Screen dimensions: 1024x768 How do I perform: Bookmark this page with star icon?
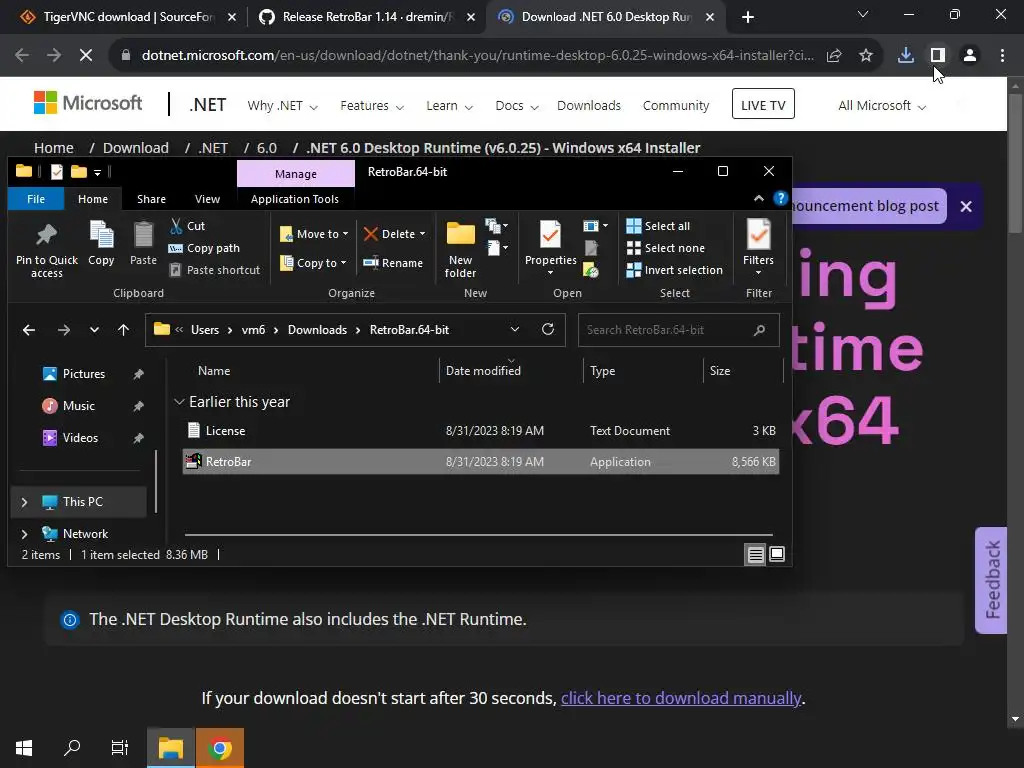click(866, 56)
